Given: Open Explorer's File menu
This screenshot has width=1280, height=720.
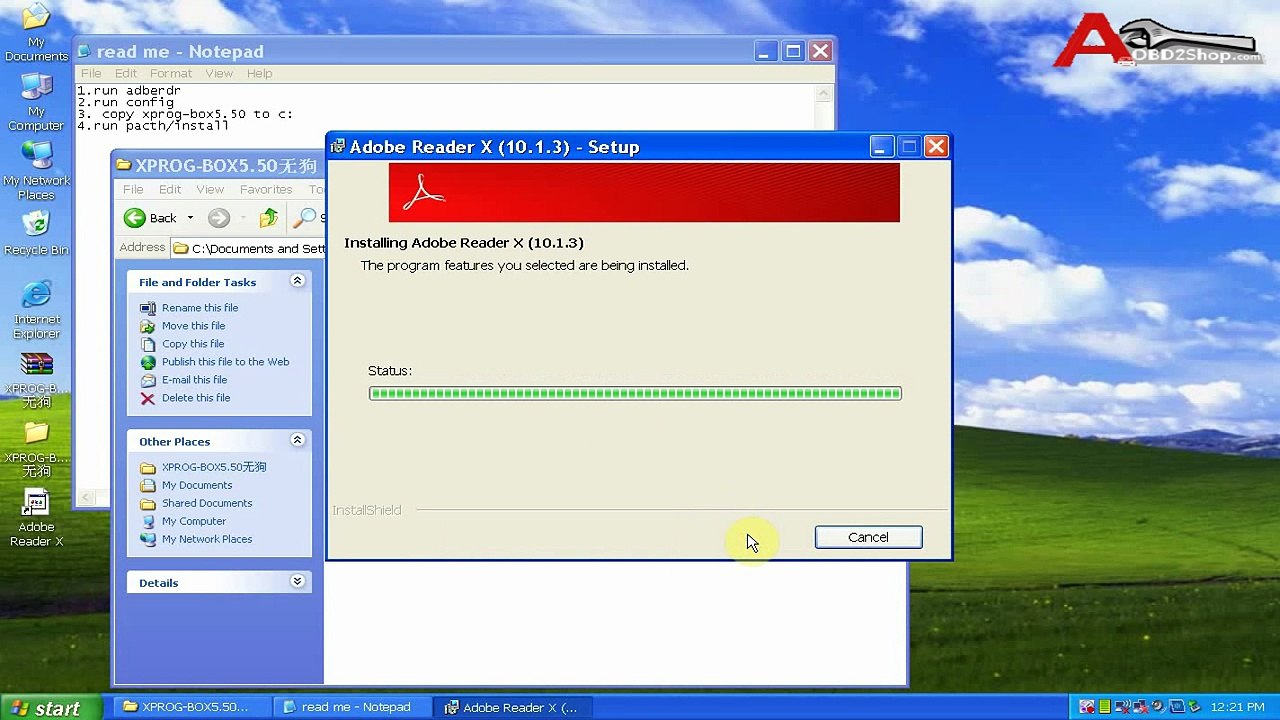Looking at the screenshot, I should [x=133, y=189].
